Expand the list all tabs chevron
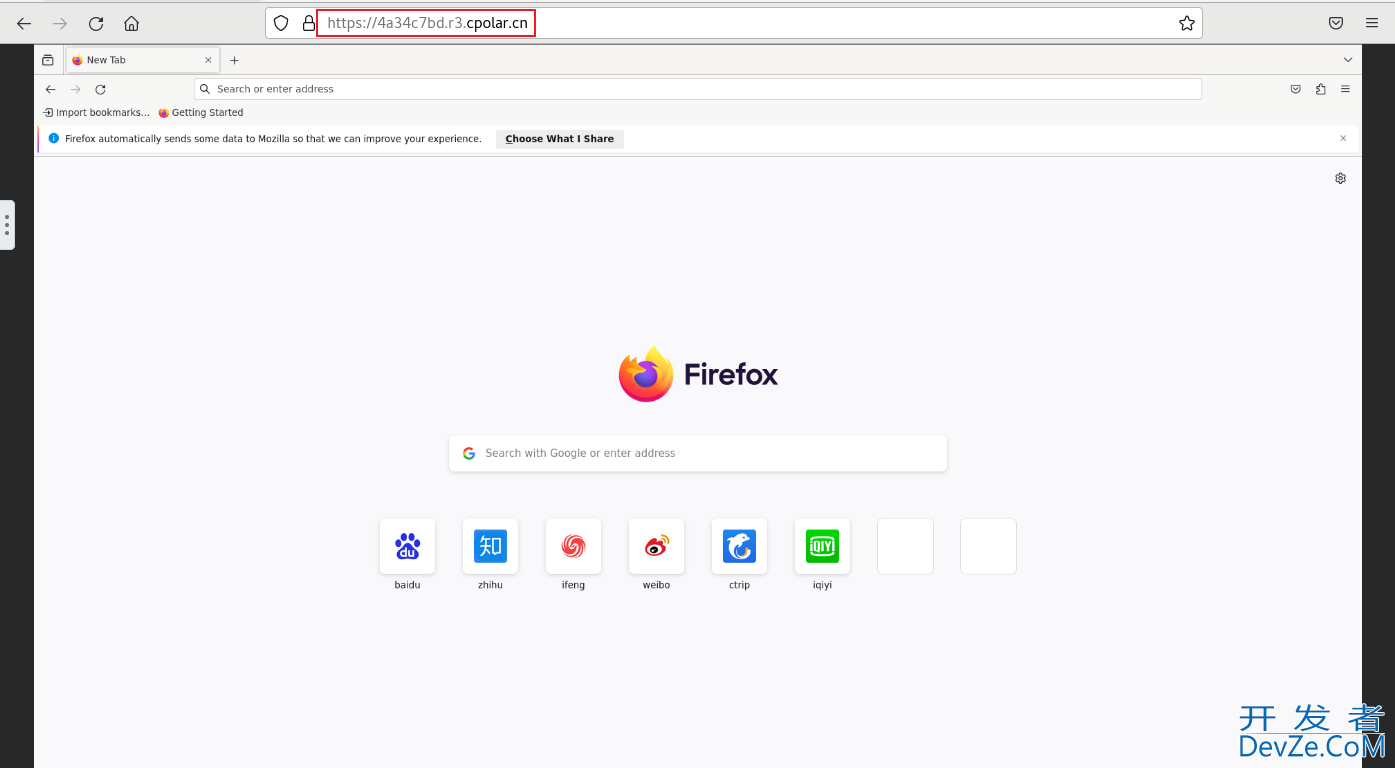 coord(1348,60)
